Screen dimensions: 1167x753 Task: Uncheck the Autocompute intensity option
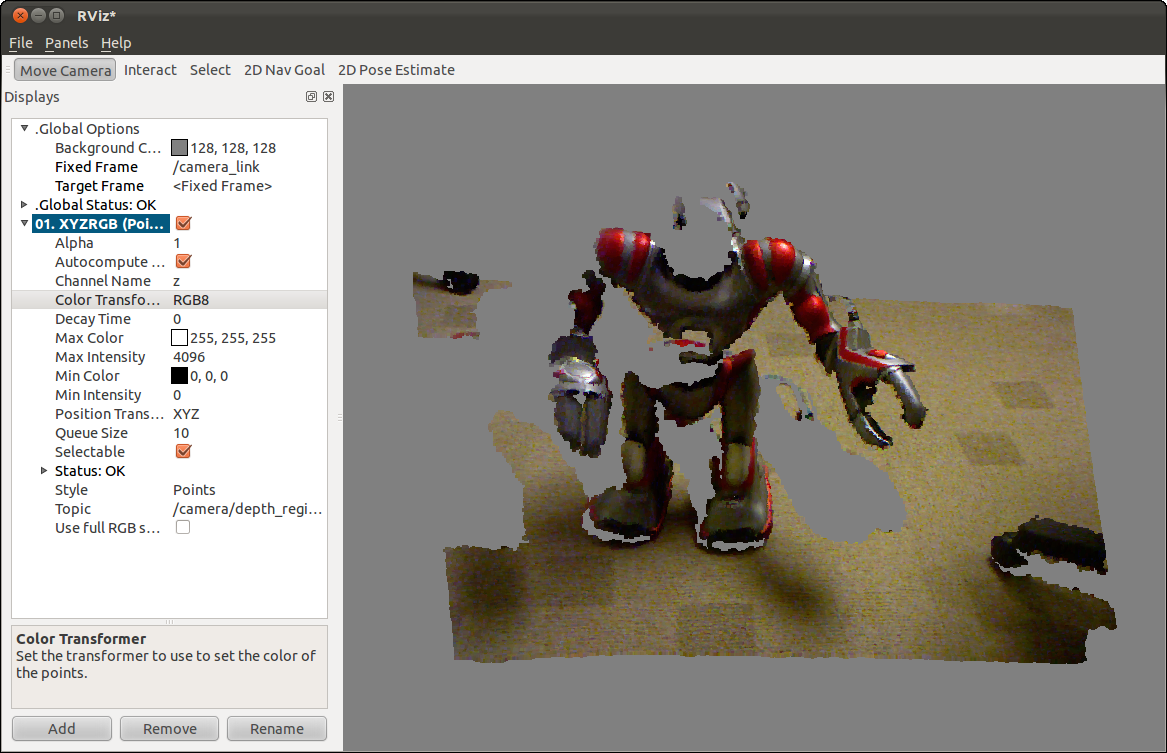click(x=184, y=261)
